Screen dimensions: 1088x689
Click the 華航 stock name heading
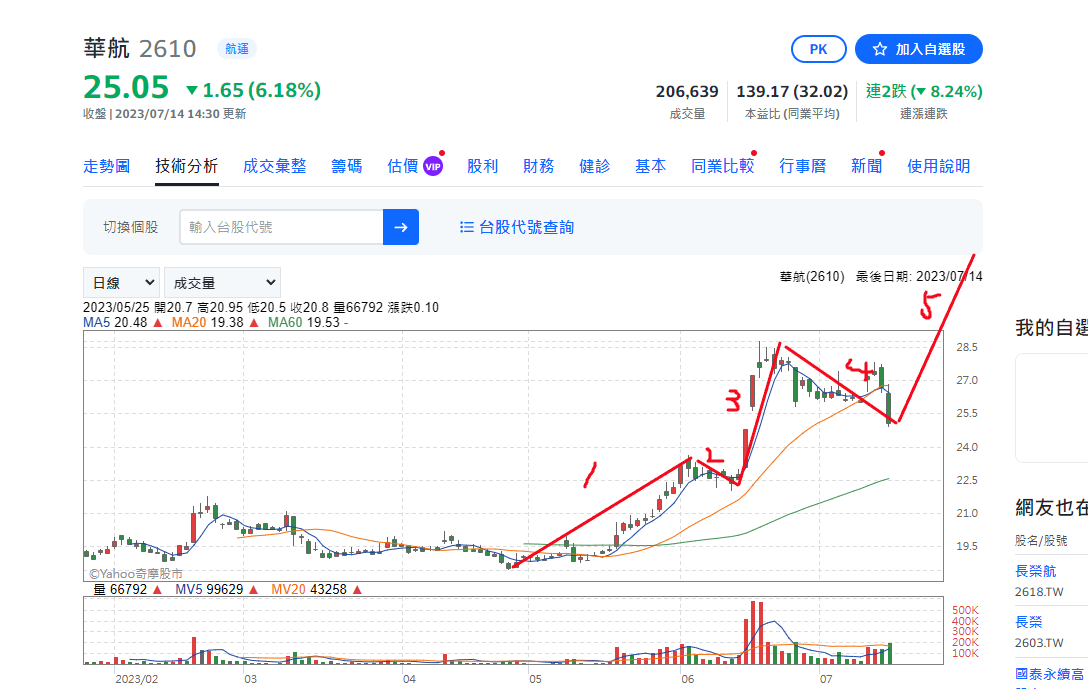(107, 49)
